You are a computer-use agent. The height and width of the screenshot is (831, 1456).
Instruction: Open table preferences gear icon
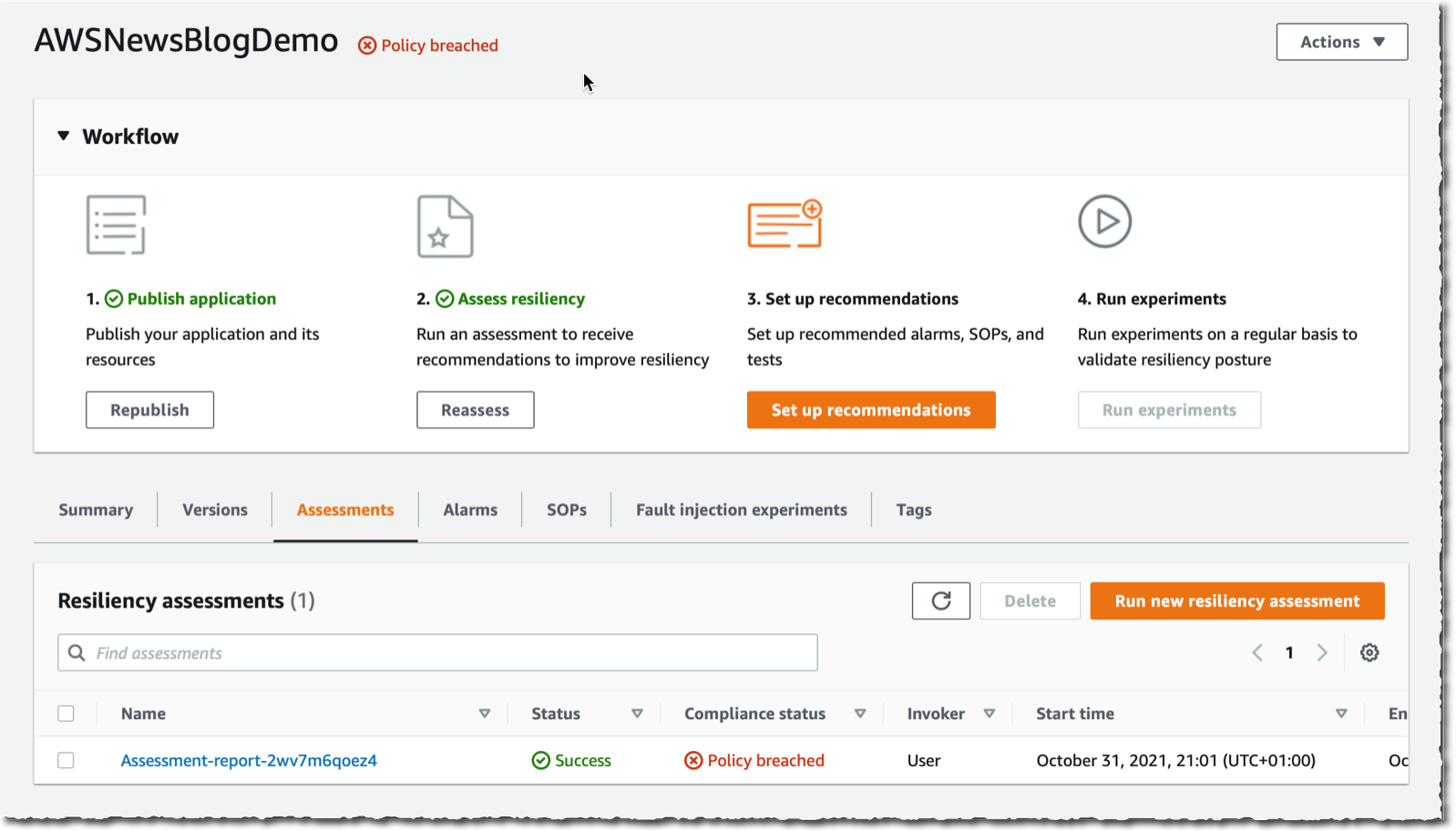[1369, 652]
